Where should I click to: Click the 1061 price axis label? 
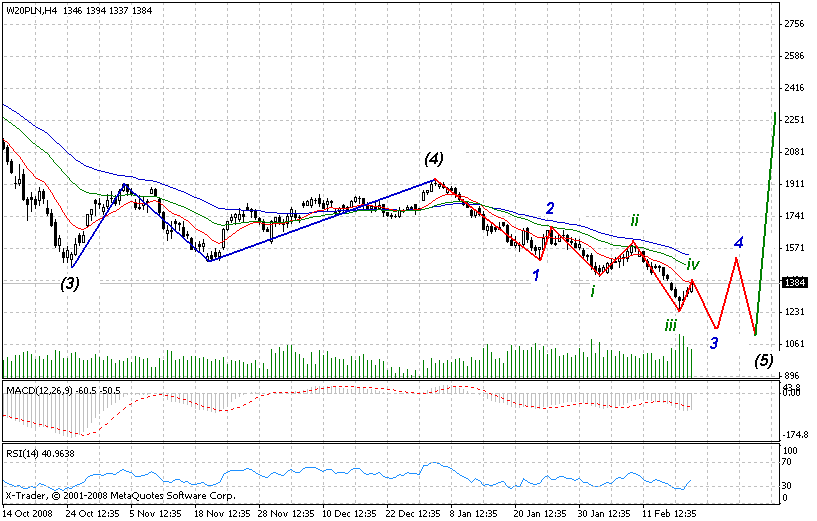click(x=794, y=344)
